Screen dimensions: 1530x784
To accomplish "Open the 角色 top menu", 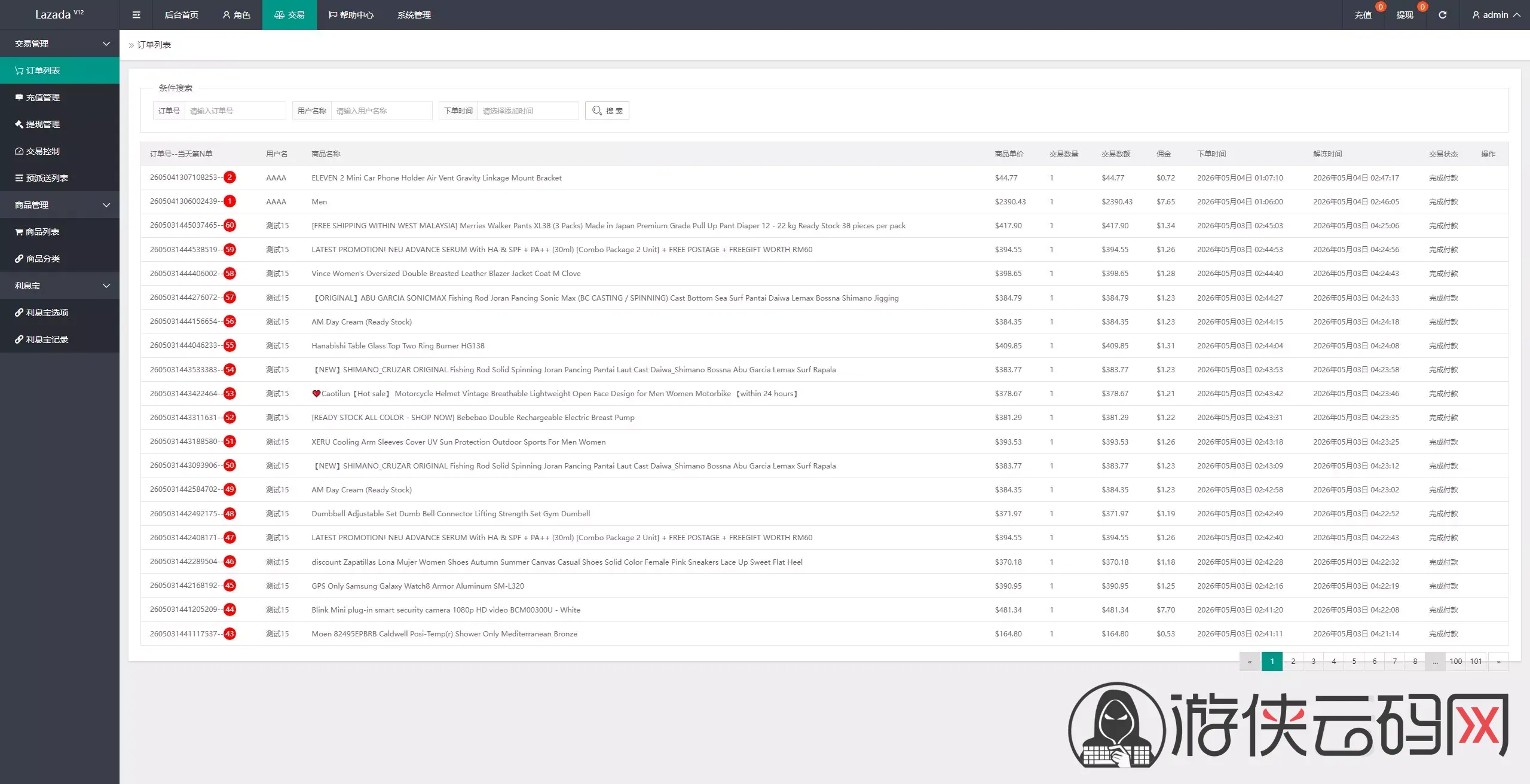I will click(236, 15).
